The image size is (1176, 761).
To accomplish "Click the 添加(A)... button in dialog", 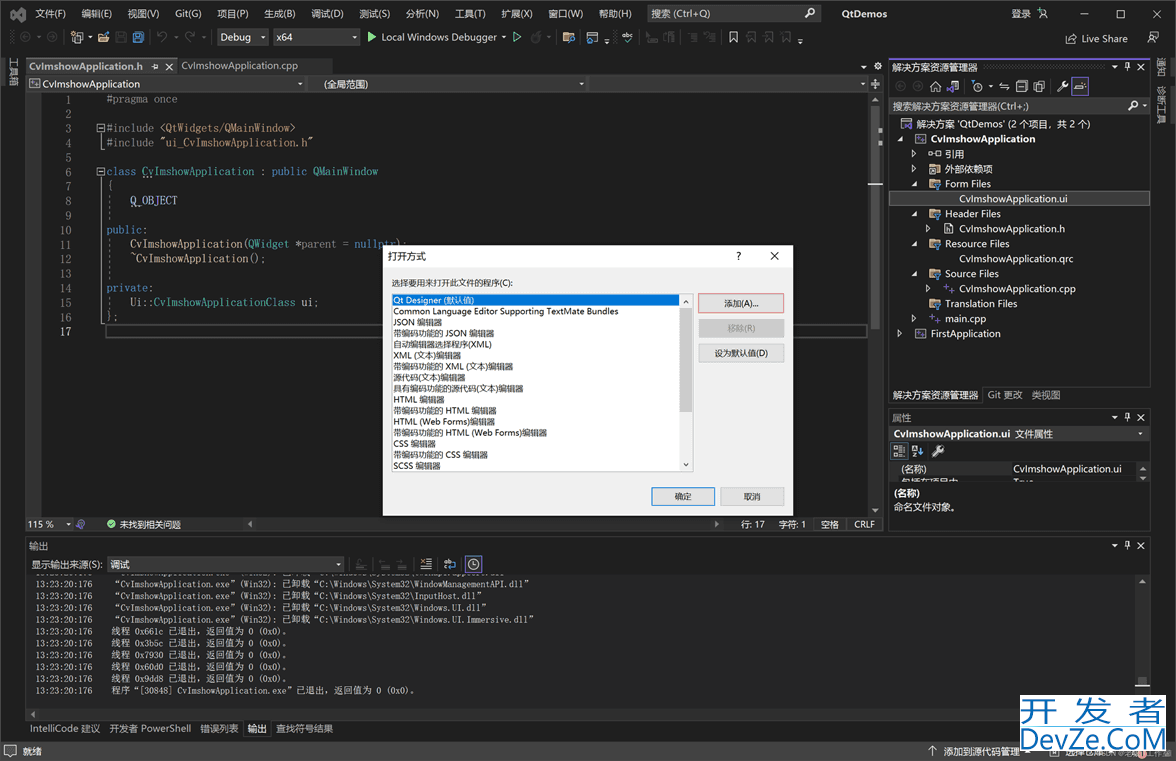I will 741,303.
